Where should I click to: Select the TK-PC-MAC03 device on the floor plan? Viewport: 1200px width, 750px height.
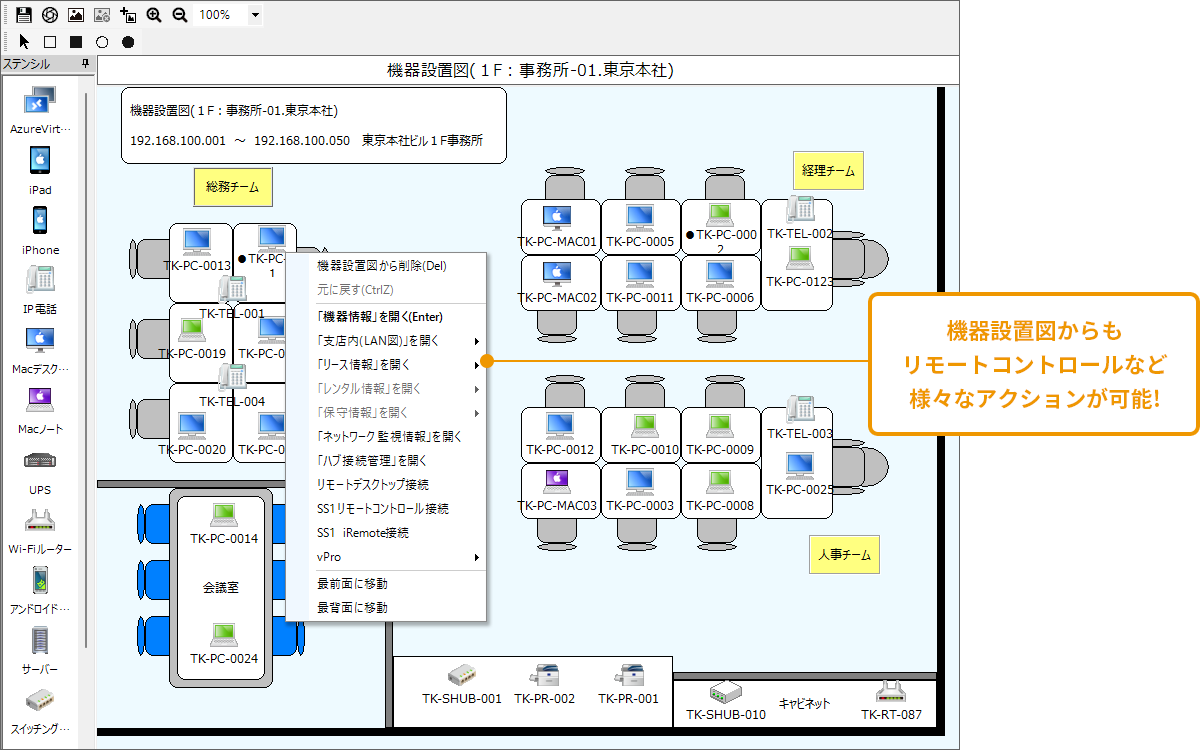557,490
